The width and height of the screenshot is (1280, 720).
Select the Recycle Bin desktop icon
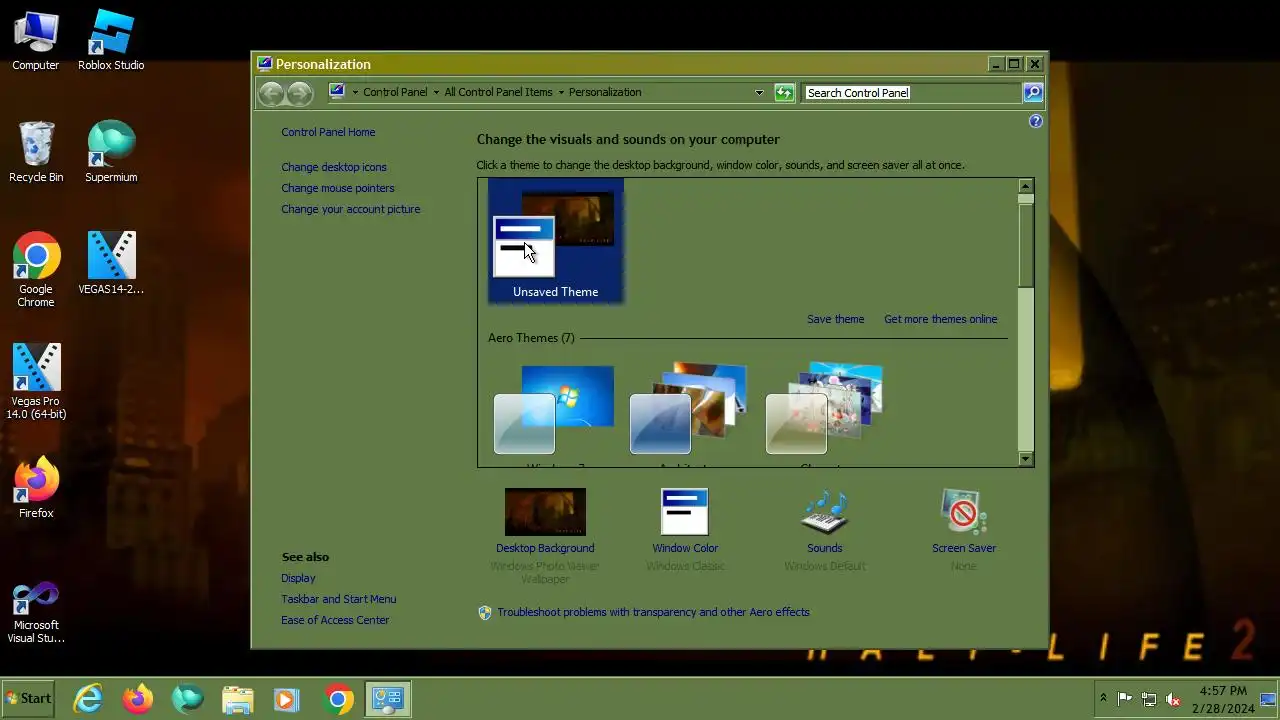(x=36, y=152)
